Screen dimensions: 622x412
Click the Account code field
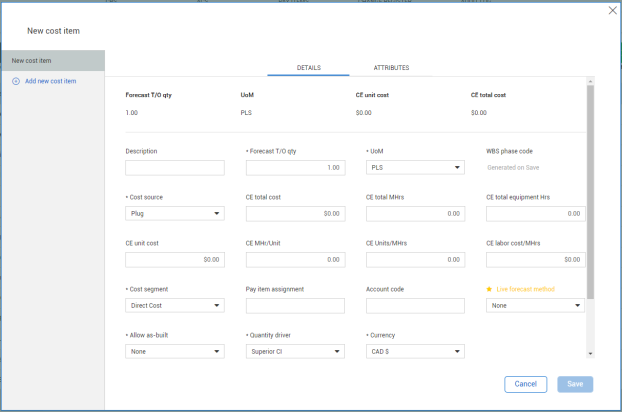(415, 306)
